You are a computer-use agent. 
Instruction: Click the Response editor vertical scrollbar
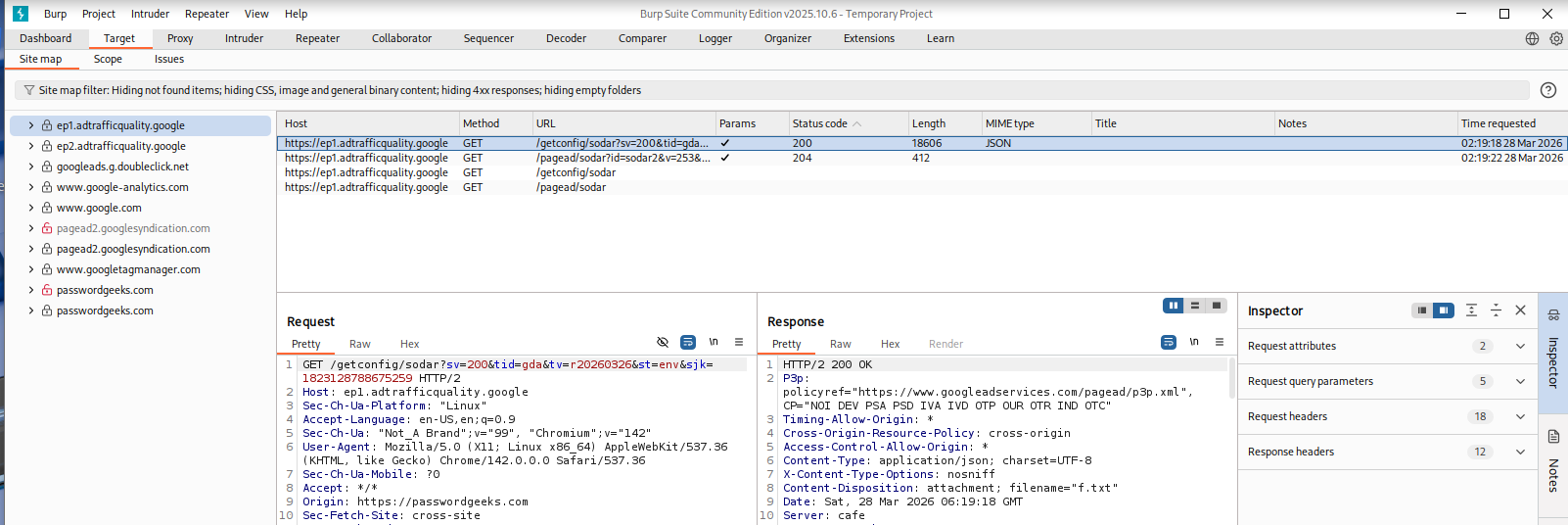(1232, 377)
